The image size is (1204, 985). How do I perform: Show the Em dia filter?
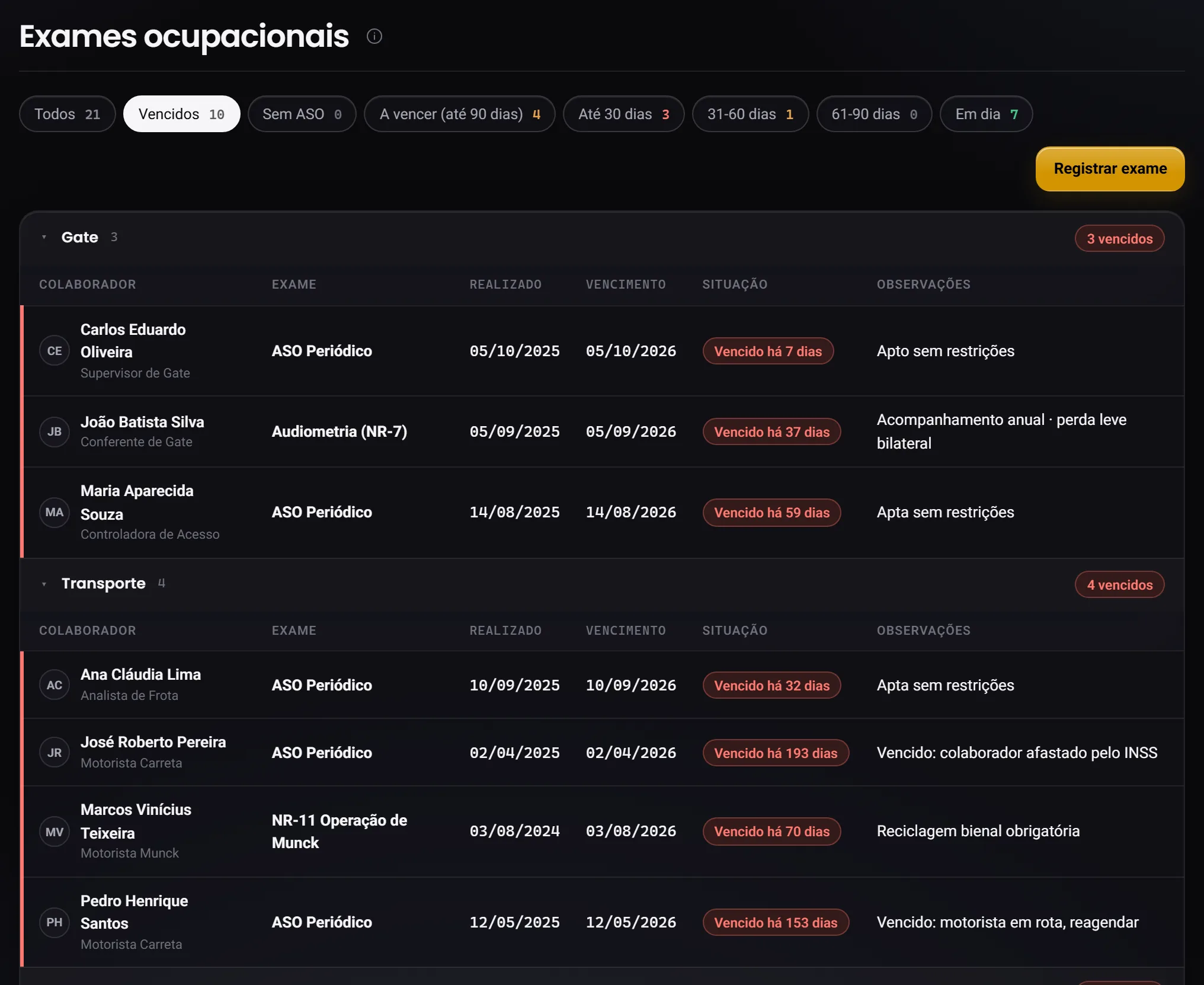(986, 114)
